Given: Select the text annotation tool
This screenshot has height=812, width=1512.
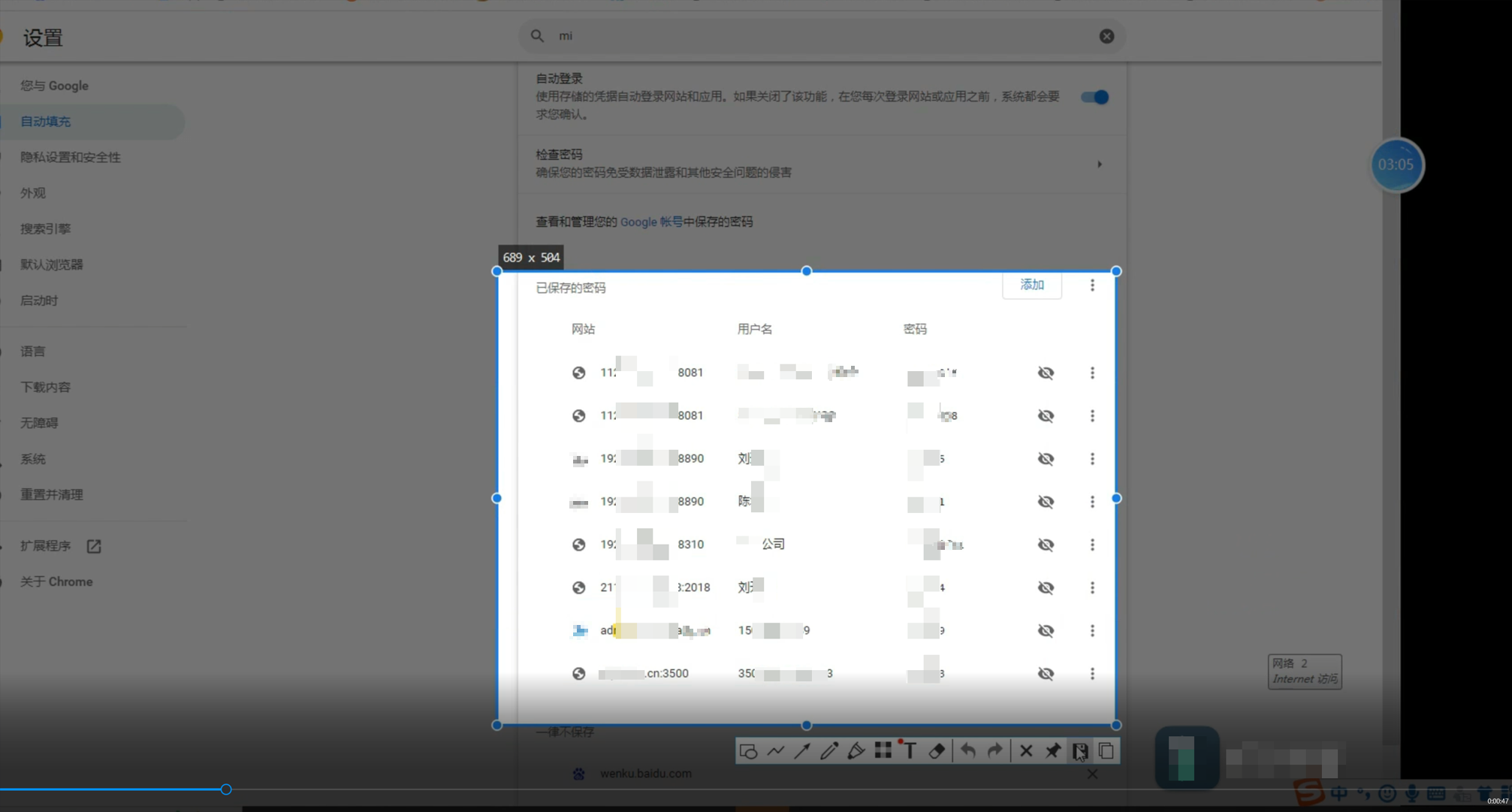Looking at the screenshot, I should [910, 750].
